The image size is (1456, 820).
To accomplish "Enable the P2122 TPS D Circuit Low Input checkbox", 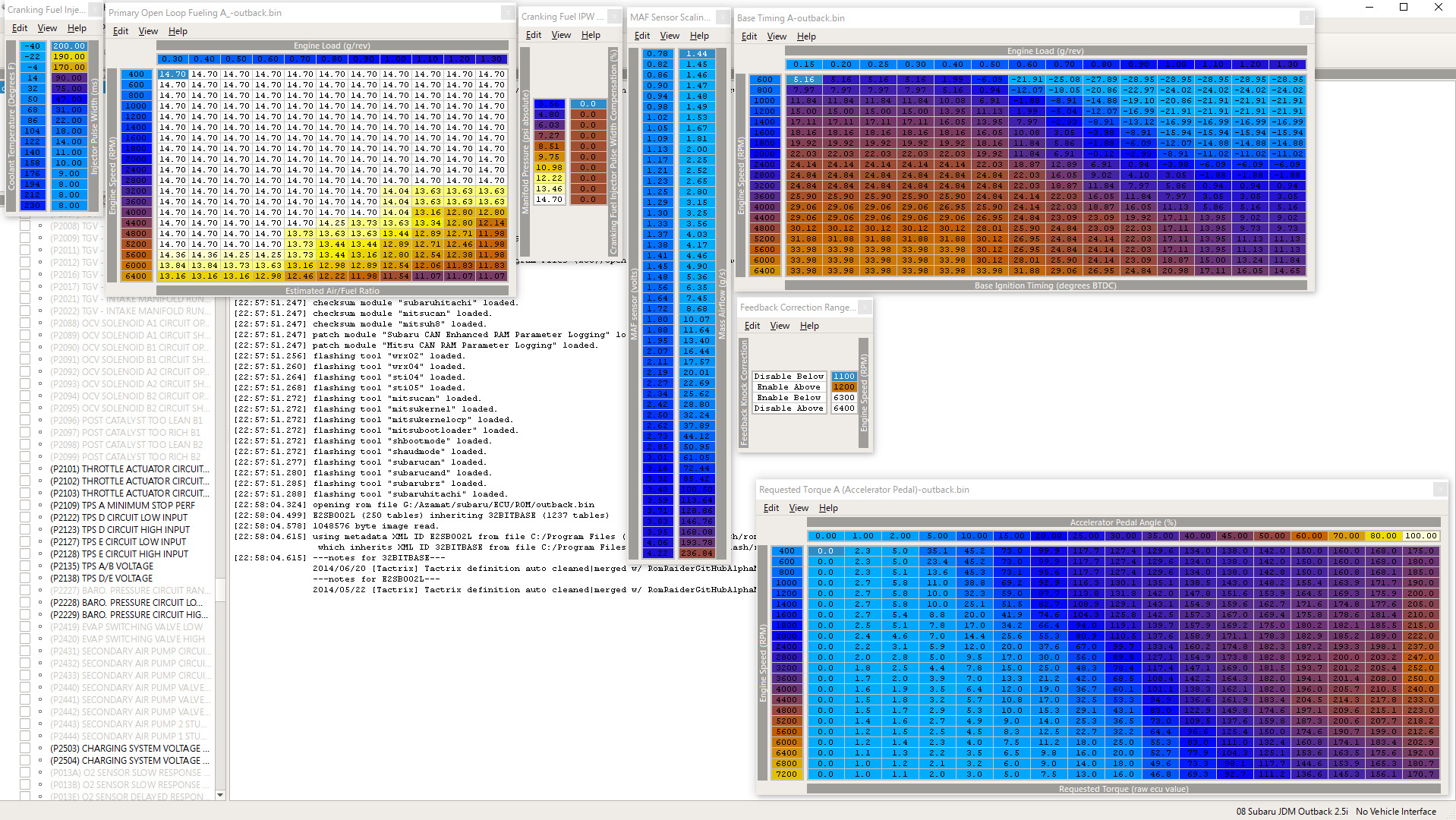I will coord(25,518).
